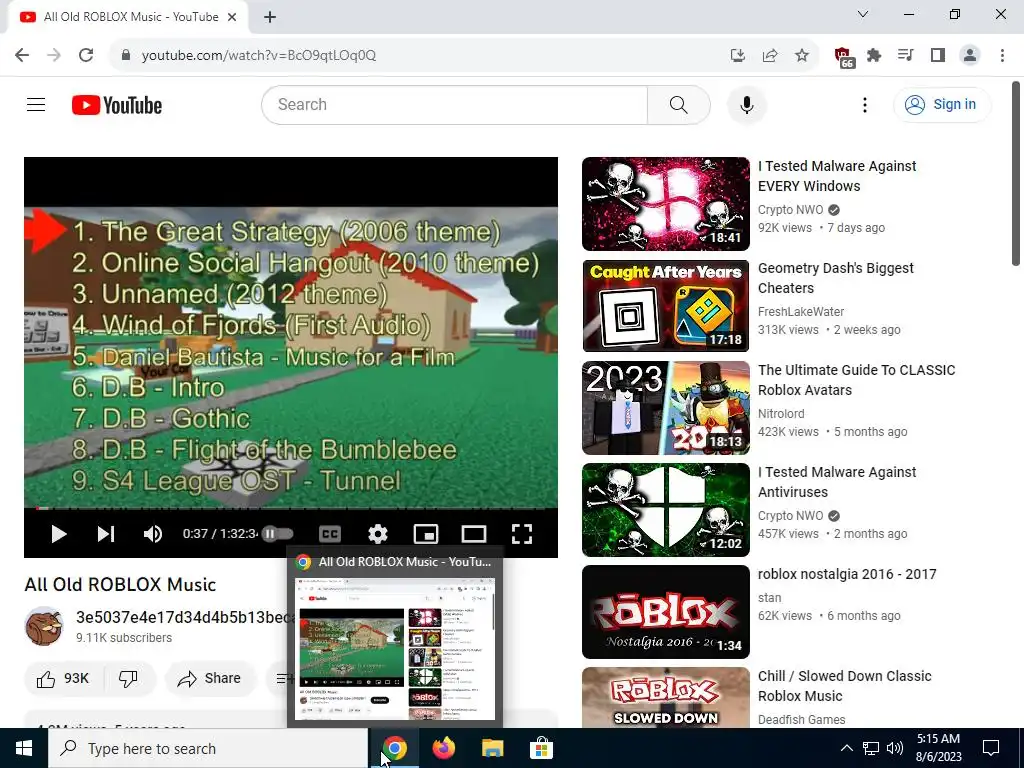Click the Sign in button
This screenshot has width=1024, height=768.
pos(942,104)
